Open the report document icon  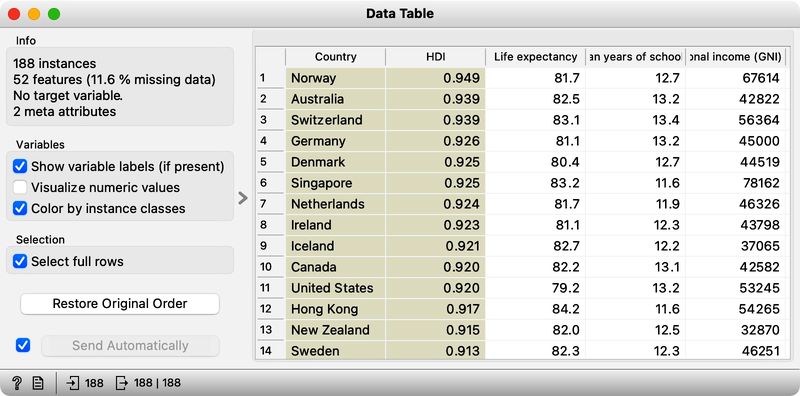point(38,383)
